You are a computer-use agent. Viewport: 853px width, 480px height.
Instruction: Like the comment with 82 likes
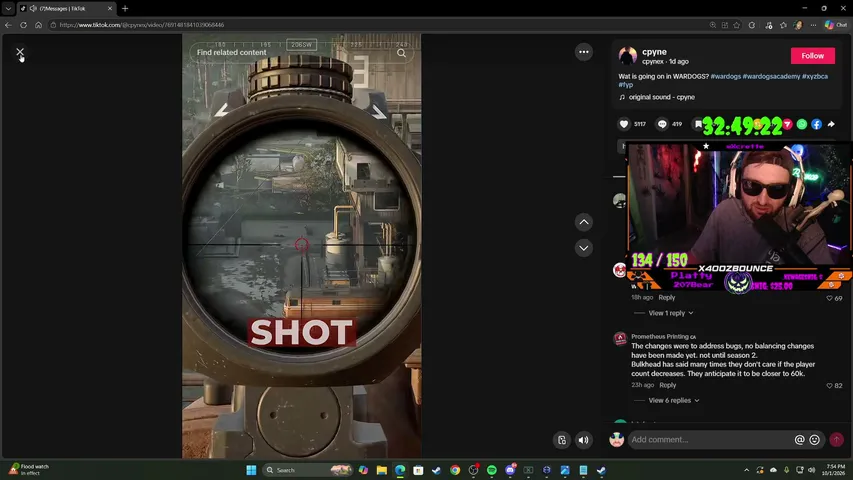pyautogui.click(x=829, y=386)
